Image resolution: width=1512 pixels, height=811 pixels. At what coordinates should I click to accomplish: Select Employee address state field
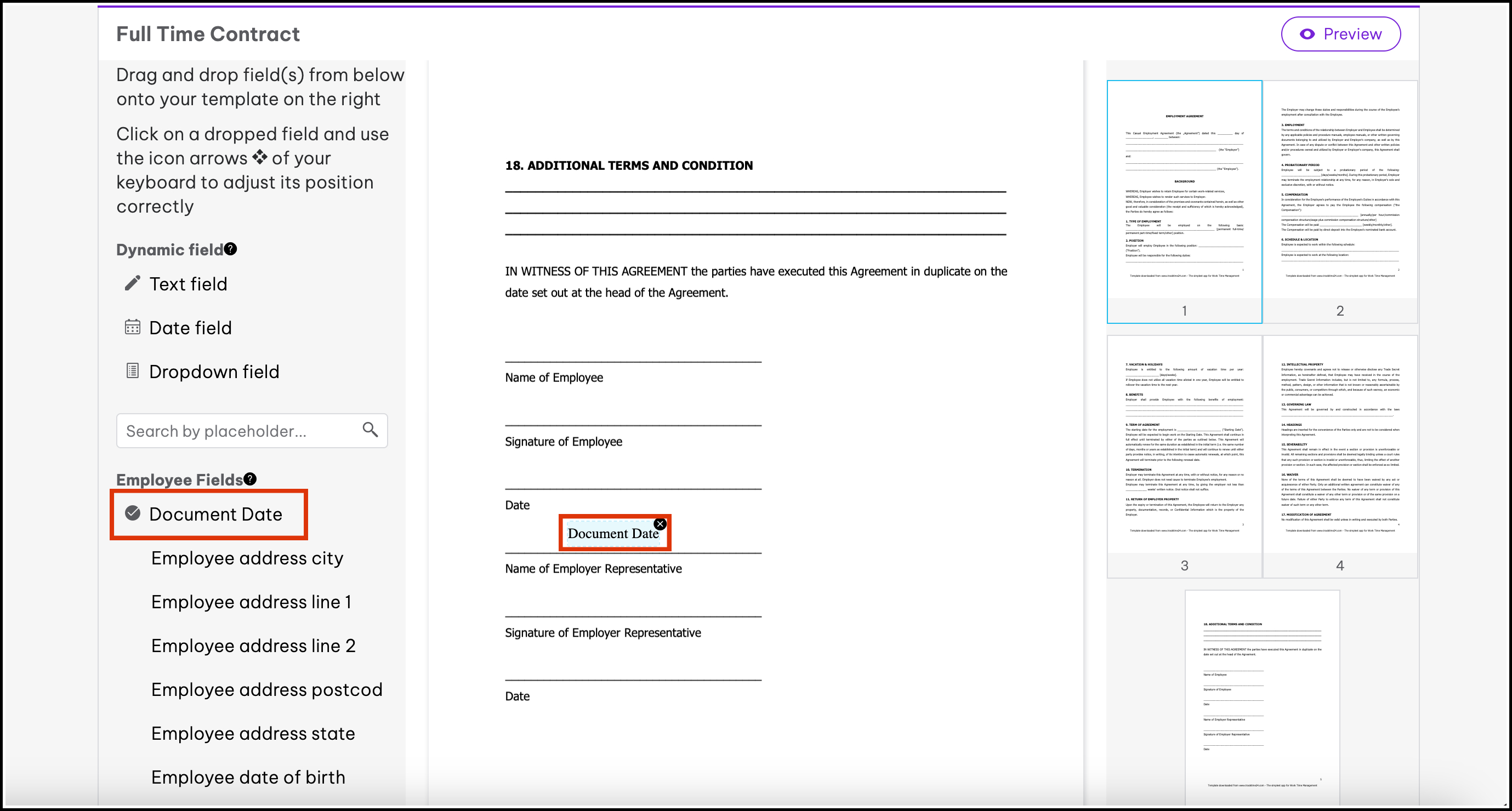(253, 734)
